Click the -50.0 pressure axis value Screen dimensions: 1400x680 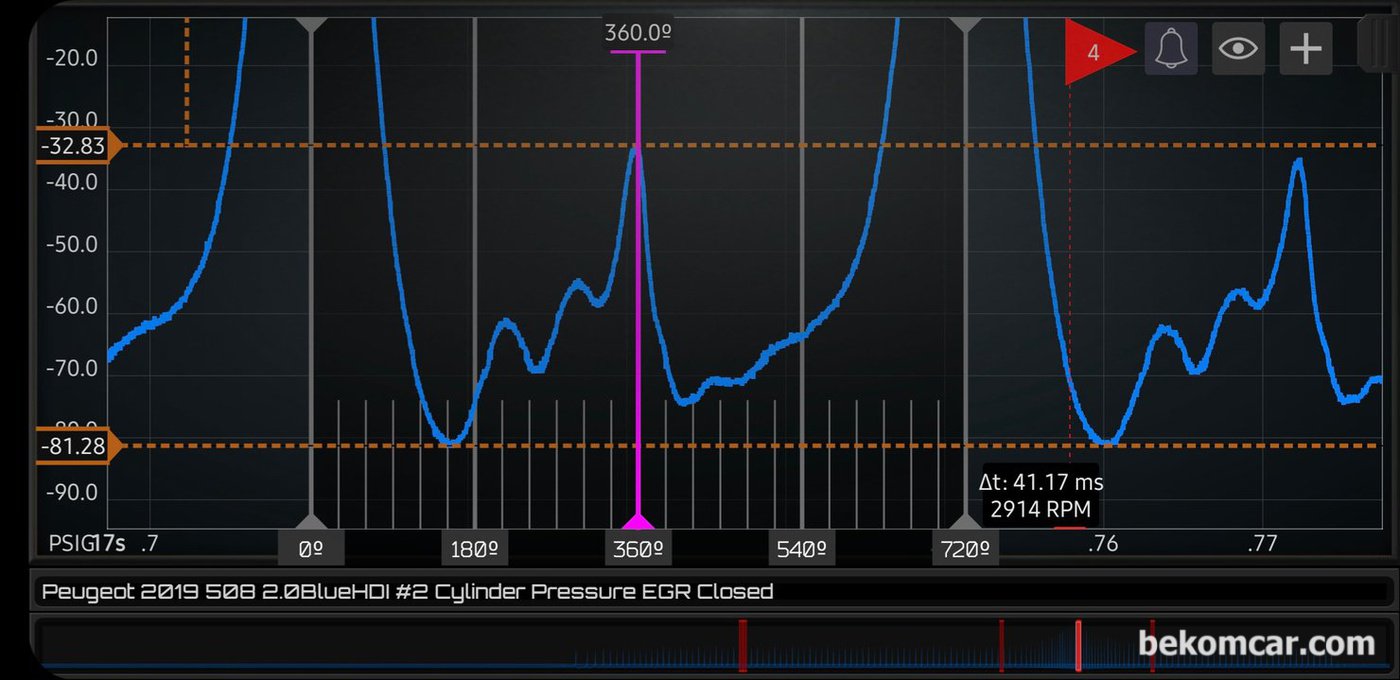tap(72, 245)
